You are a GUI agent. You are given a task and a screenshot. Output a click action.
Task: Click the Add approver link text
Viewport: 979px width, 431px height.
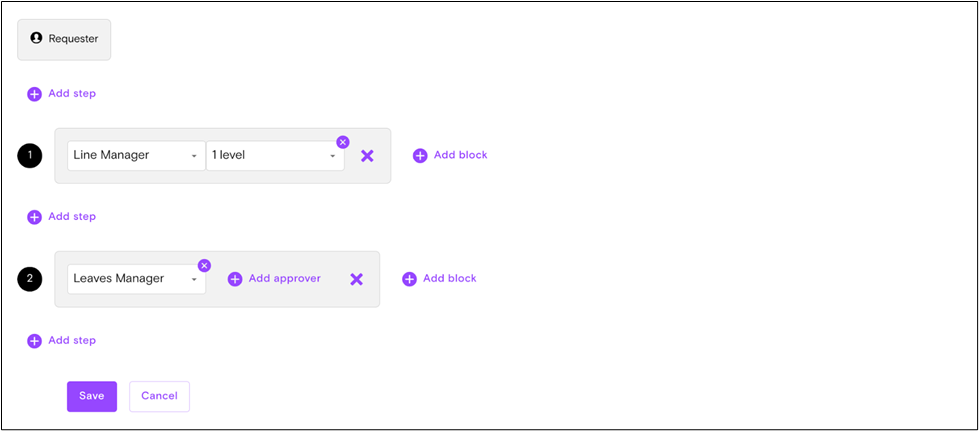pyautogui.click(x=284, y=279)
